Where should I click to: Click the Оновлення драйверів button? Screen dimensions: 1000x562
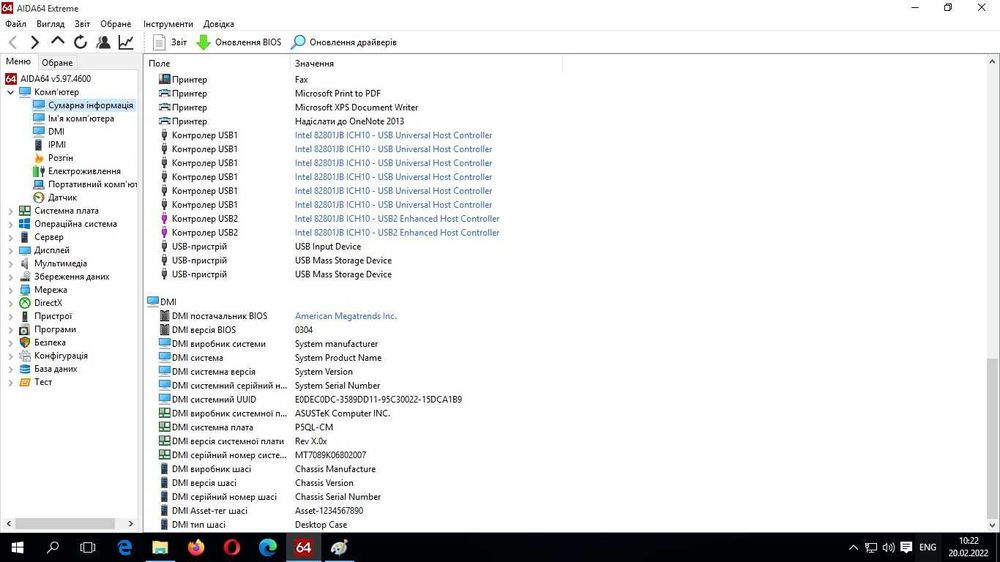[344, 42]
